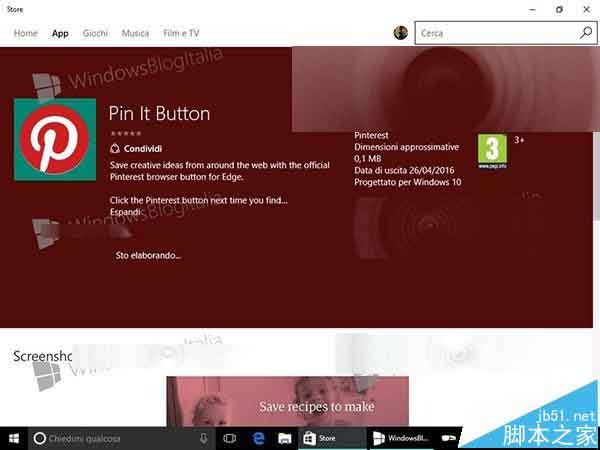Open the Save recipes to make screenshot
The height and width of the screenshot is (450, 600).
click(x=287, y=401)
